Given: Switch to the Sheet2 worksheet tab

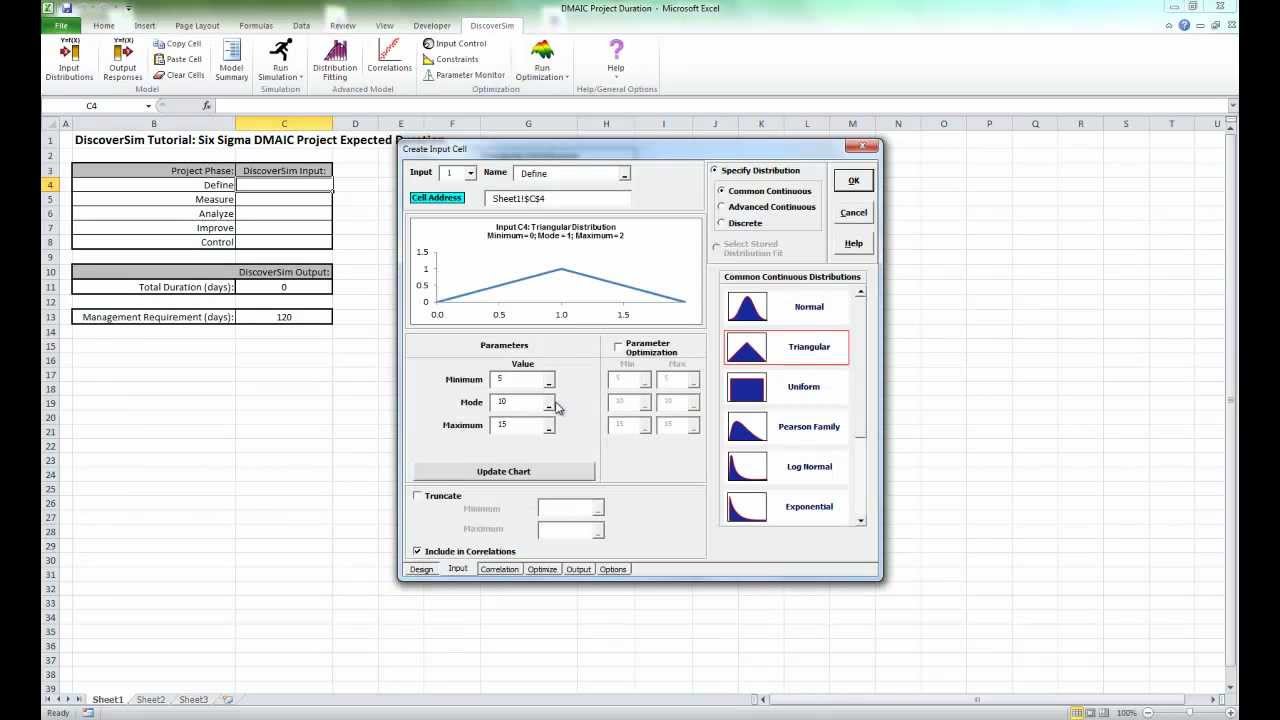Looking at the screenshot, I should tap(151, 700).
